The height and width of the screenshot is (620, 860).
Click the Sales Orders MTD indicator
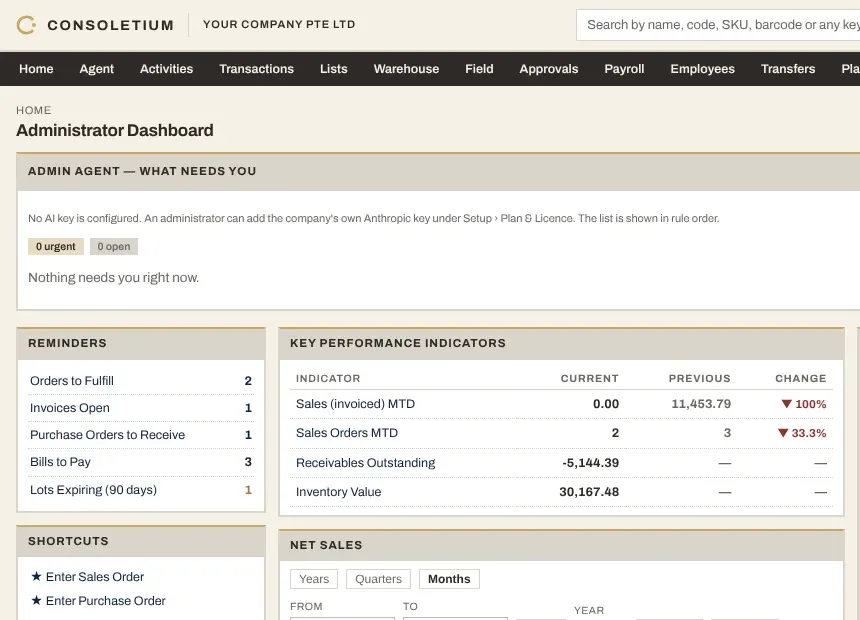347,433
